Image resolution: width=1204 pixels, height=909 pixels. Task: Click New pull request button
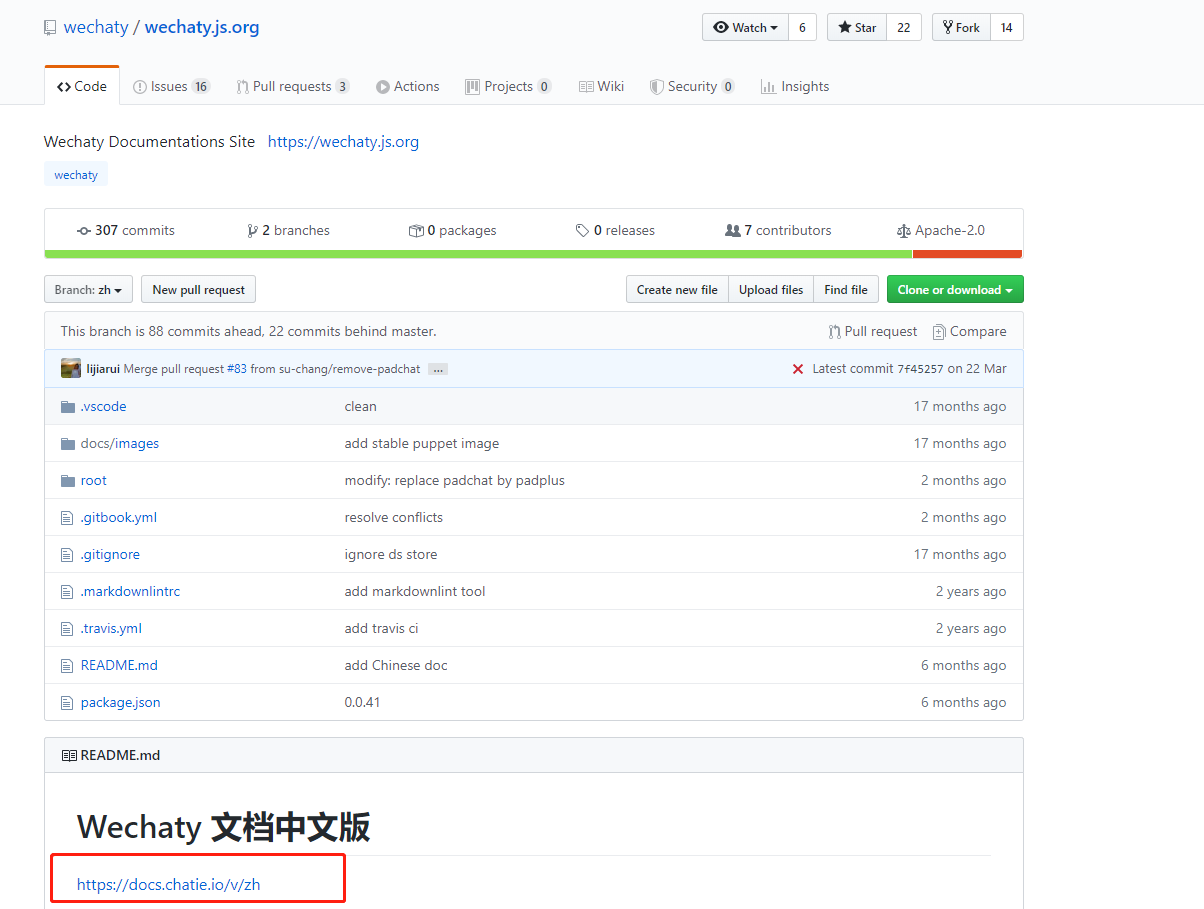tap(199, 290)
